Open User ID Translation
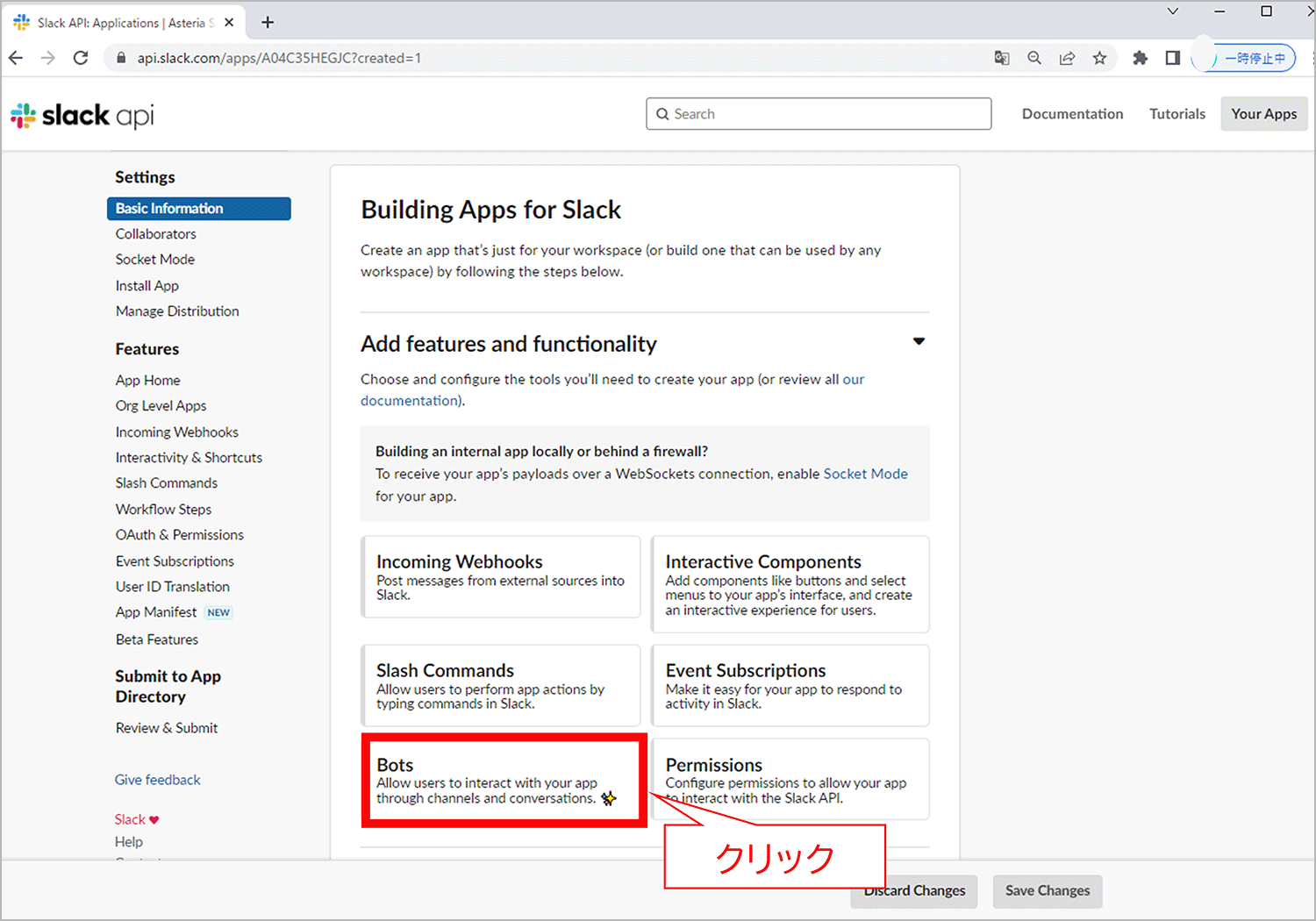 coord(173,587)
